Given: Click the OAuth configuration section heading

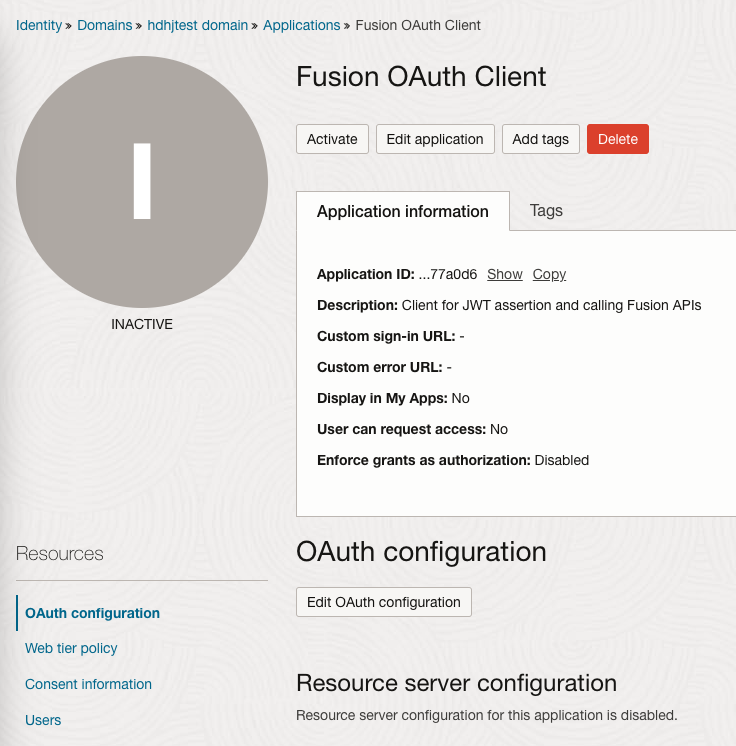Looking at the screenshot, I should pos(421,552).
